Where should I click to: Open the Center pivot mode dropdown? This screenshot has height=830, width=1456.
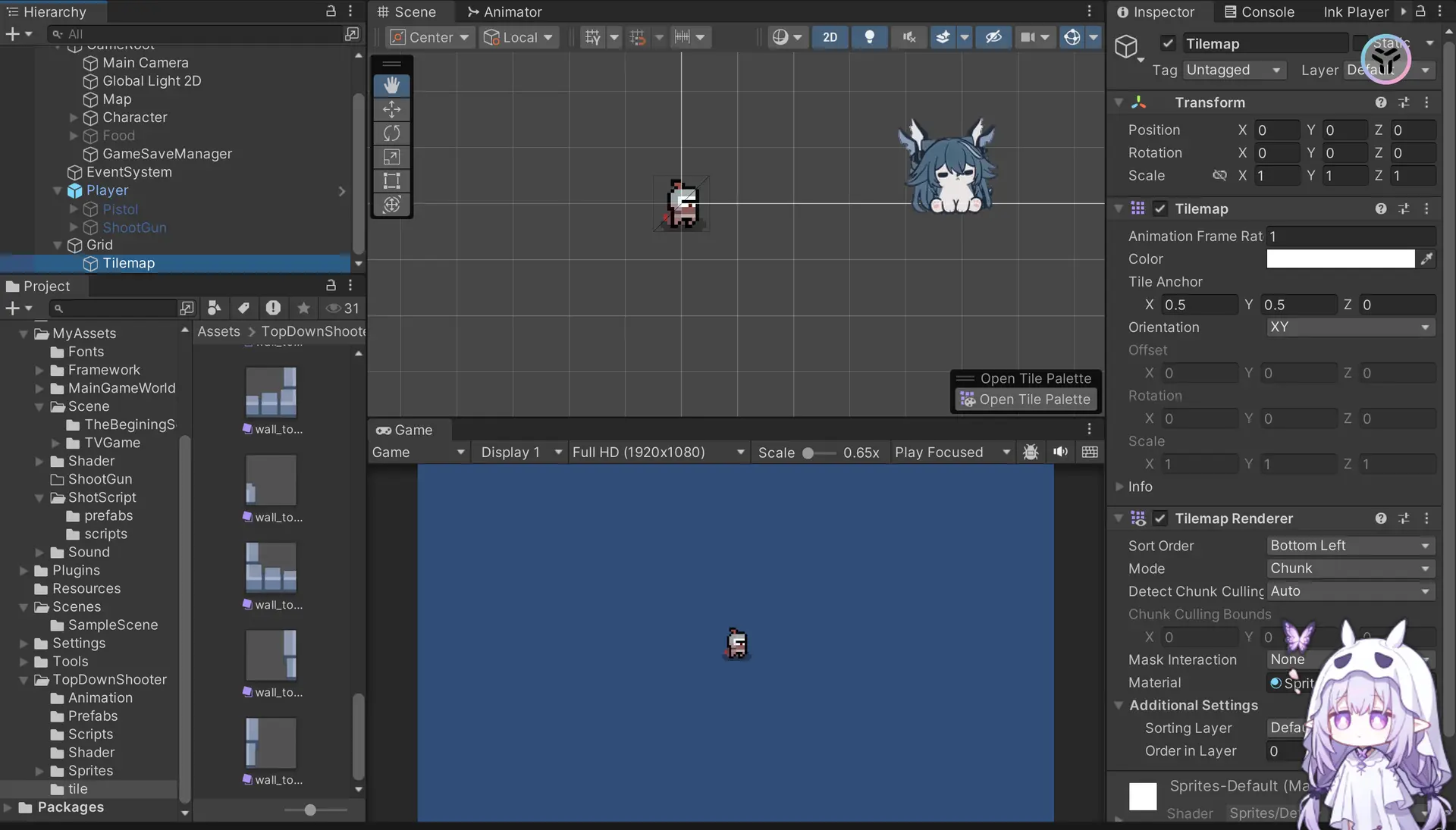pos(430,37)
